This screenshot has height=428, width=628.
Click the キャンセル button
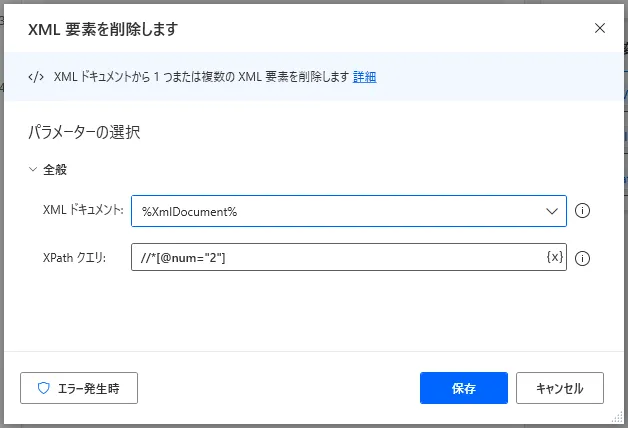point(560,388)
